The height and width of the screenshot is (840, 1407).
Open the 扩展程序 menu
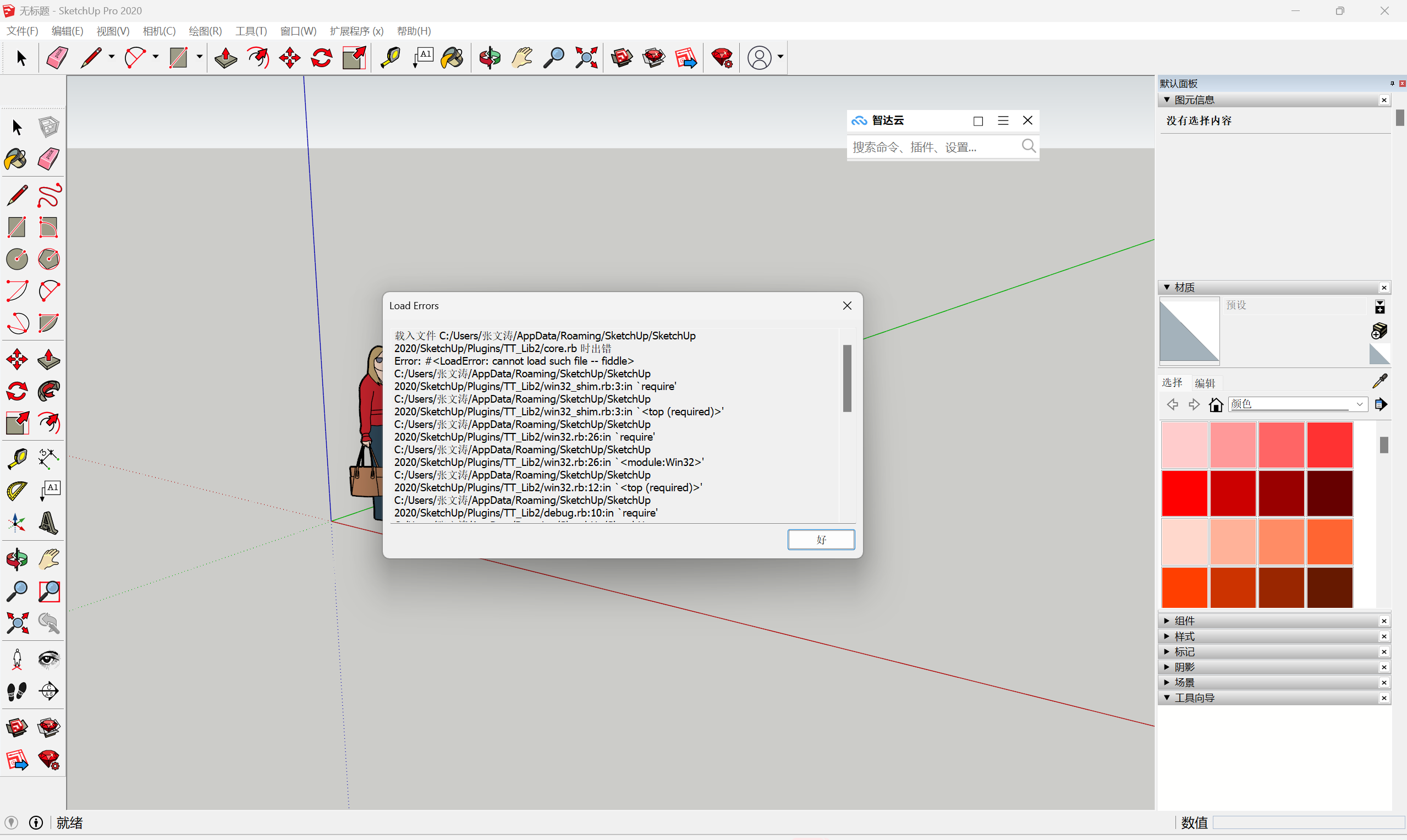[356, 31]
